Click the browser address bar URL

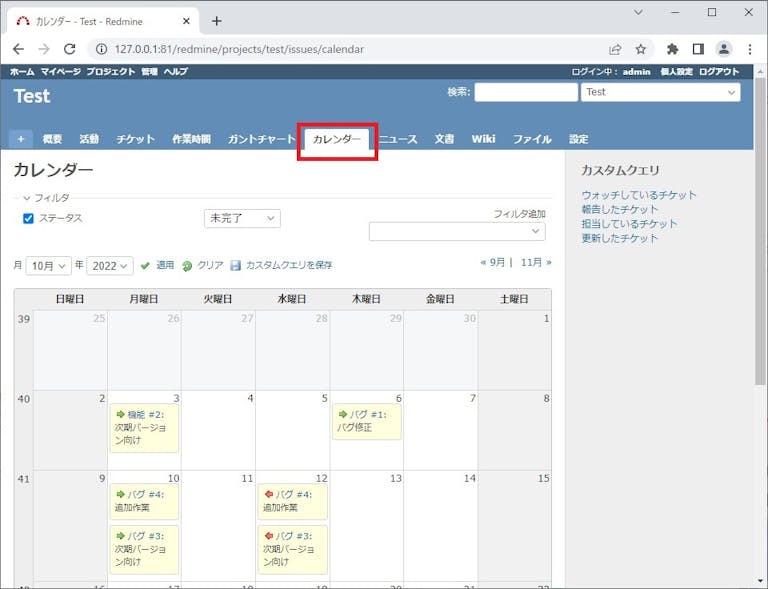click(x=240, y=49)
